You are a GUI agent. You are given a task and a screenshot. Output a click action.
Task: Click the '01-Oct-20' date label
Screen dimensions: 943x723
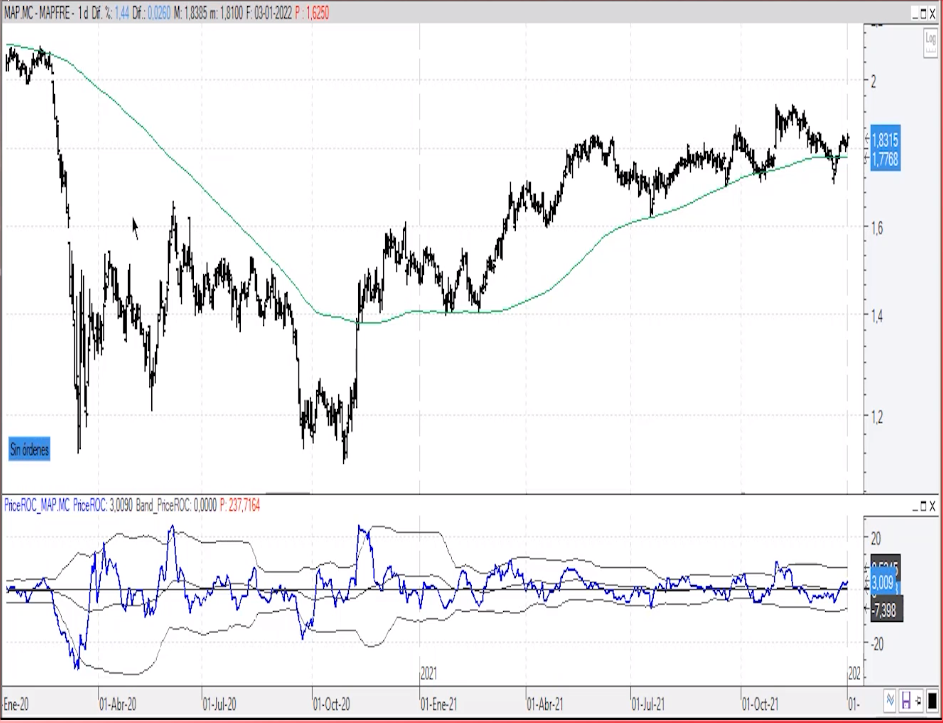[332, 704]
